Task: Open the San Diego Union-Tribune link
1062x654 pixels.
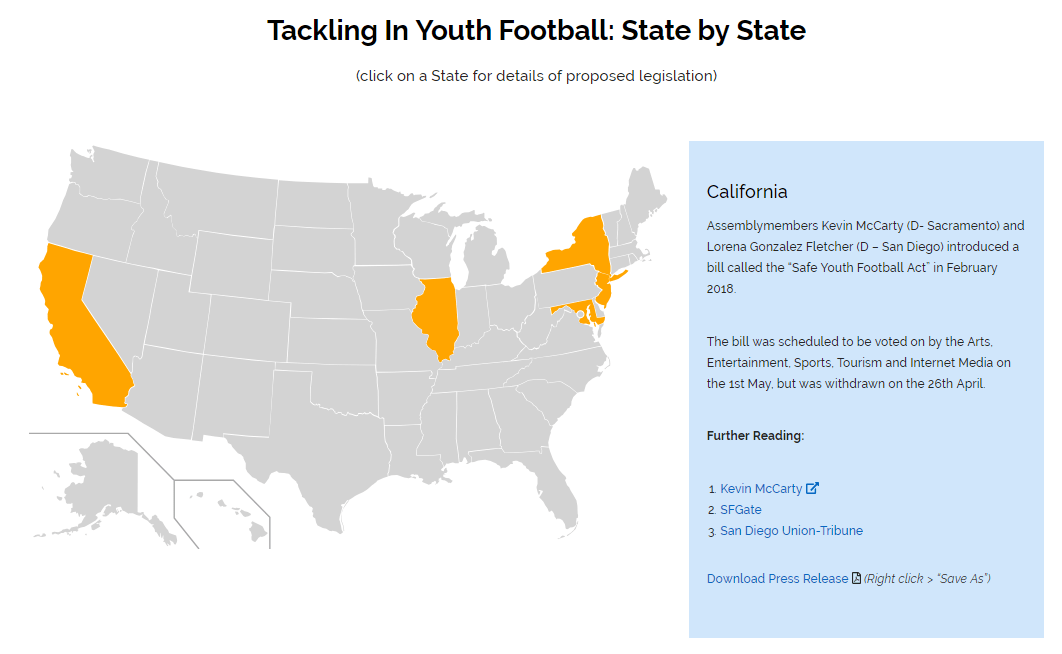Action: 791,530
